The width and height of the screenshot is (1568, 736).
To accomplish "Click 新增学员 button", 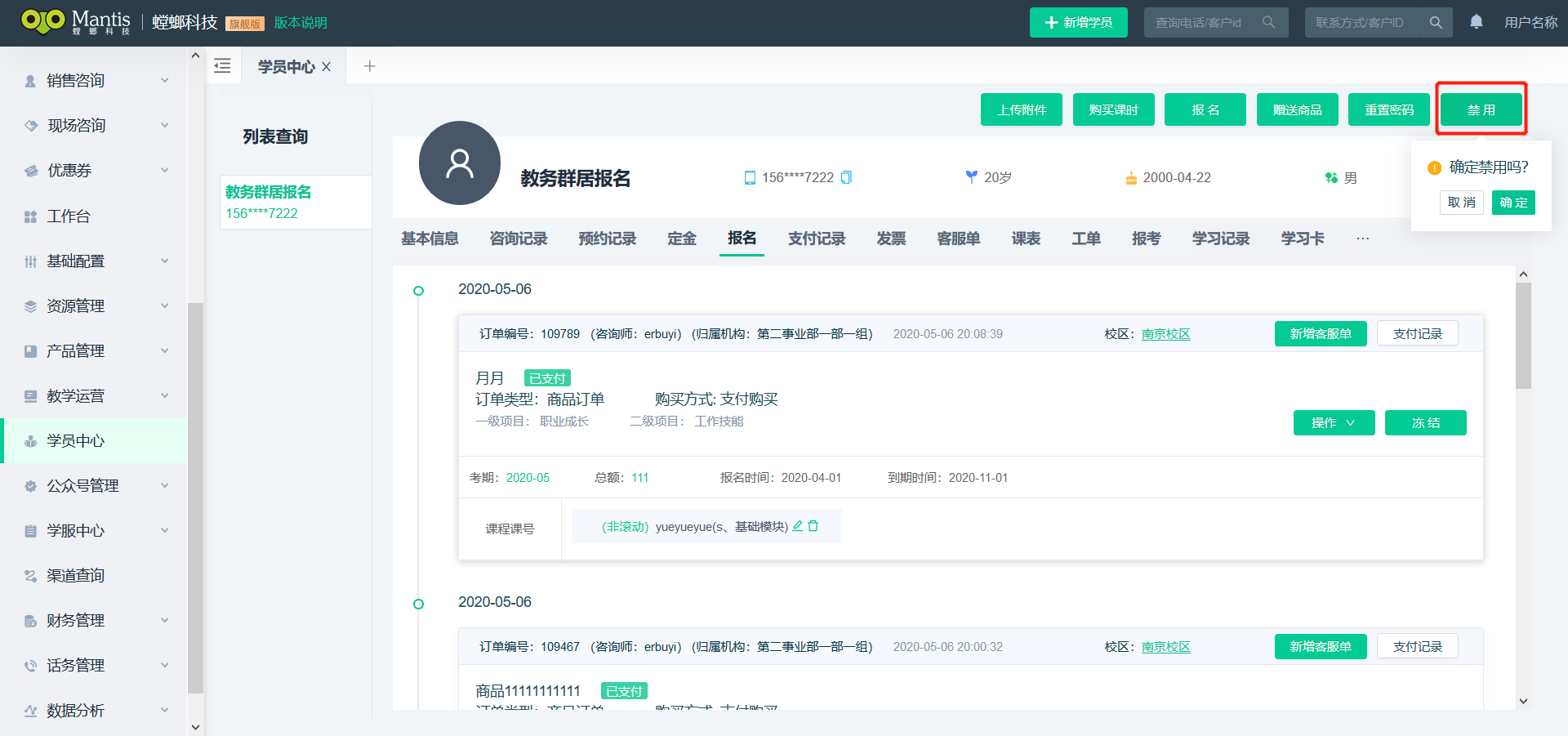I will (x=1078, y=22).
